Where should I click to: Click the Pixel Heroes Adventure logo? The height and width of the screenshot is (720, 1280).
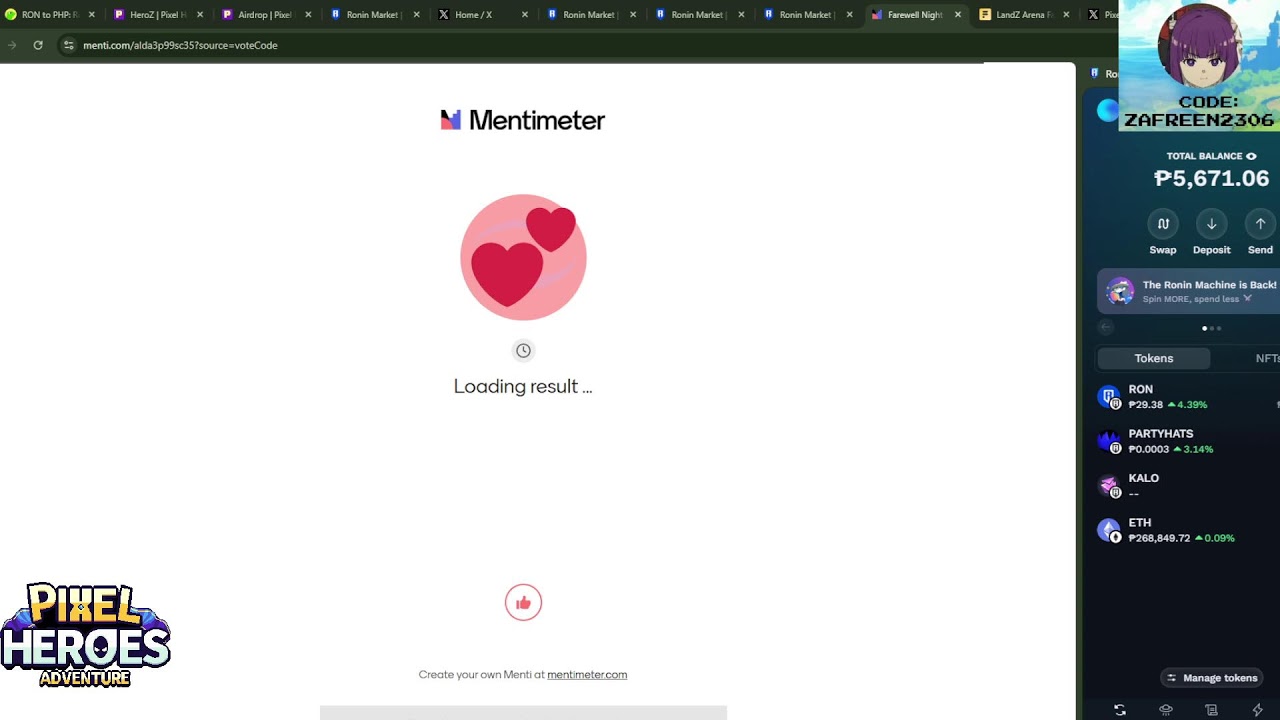coord(86,635)
